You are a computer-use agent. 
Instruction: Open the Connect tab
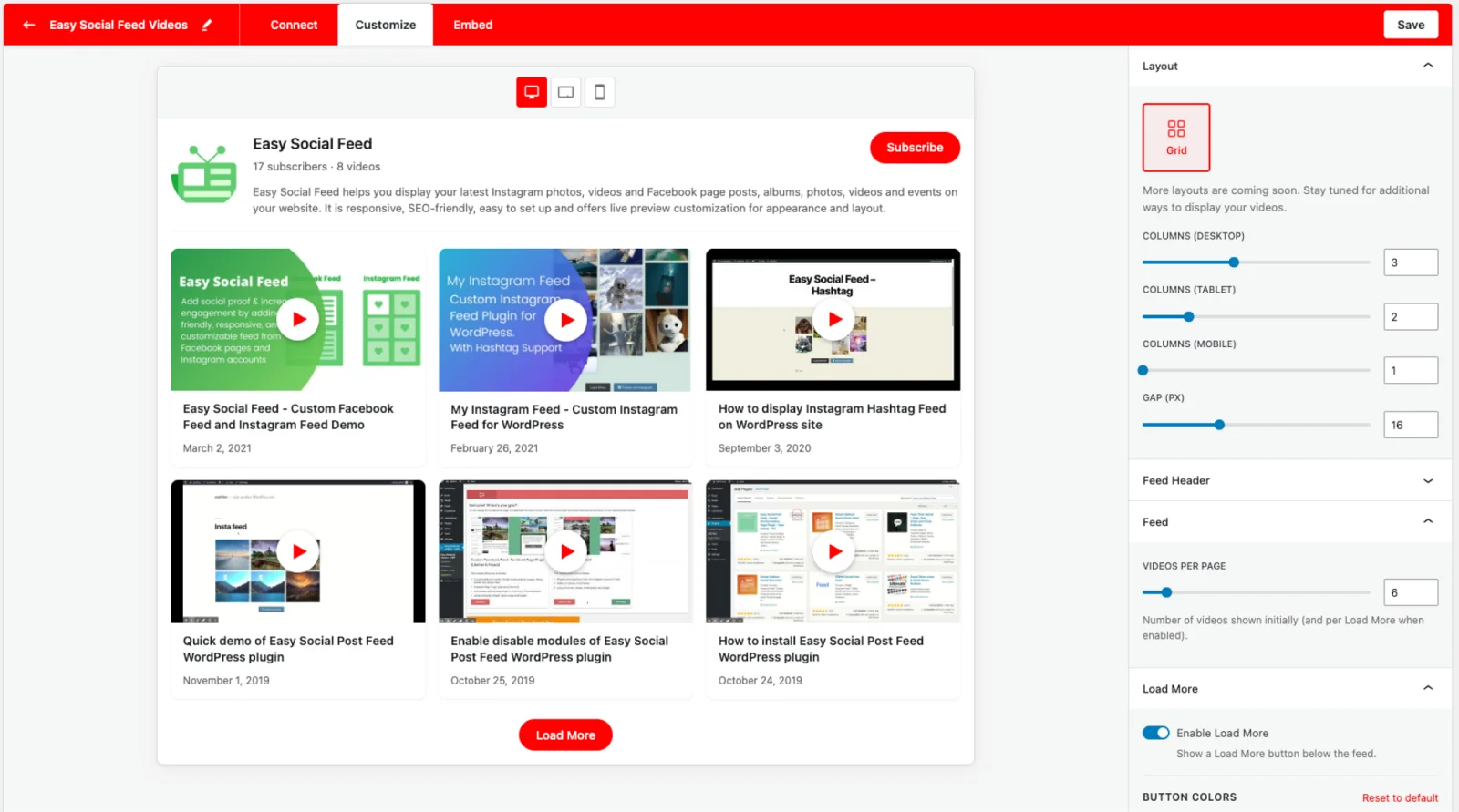[294, 25]
